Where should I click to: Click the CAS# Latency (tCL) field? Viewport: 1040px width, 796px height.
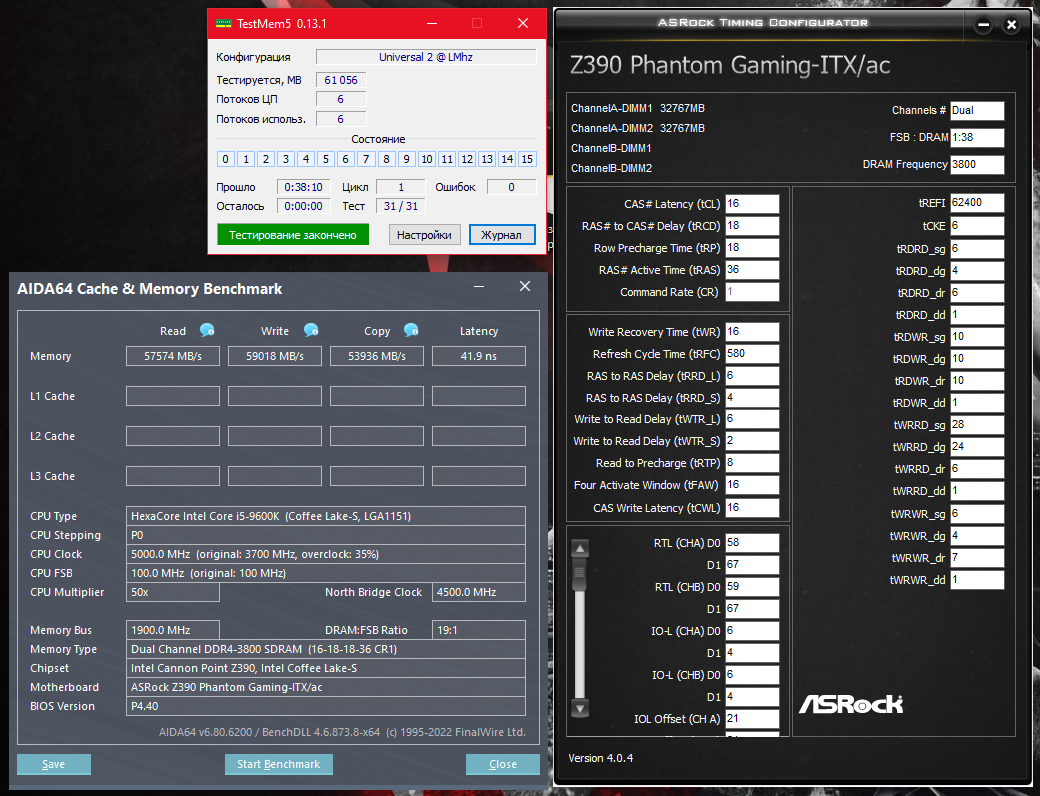click(752, 204)
